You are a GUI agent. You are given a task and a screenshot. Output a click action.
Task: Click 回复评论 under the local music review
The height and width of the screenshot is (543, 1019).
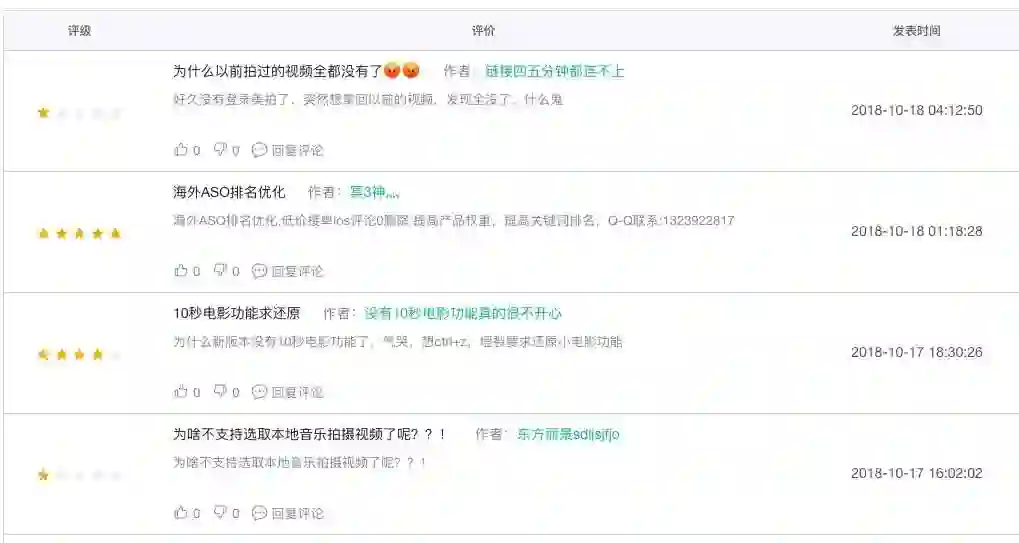tap(297, 513)
